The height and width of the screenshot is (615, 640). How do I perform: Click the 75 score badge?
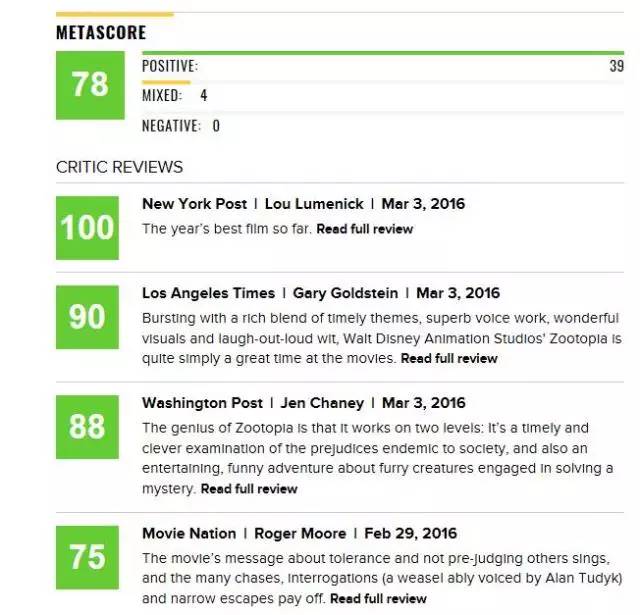point(88,555)
